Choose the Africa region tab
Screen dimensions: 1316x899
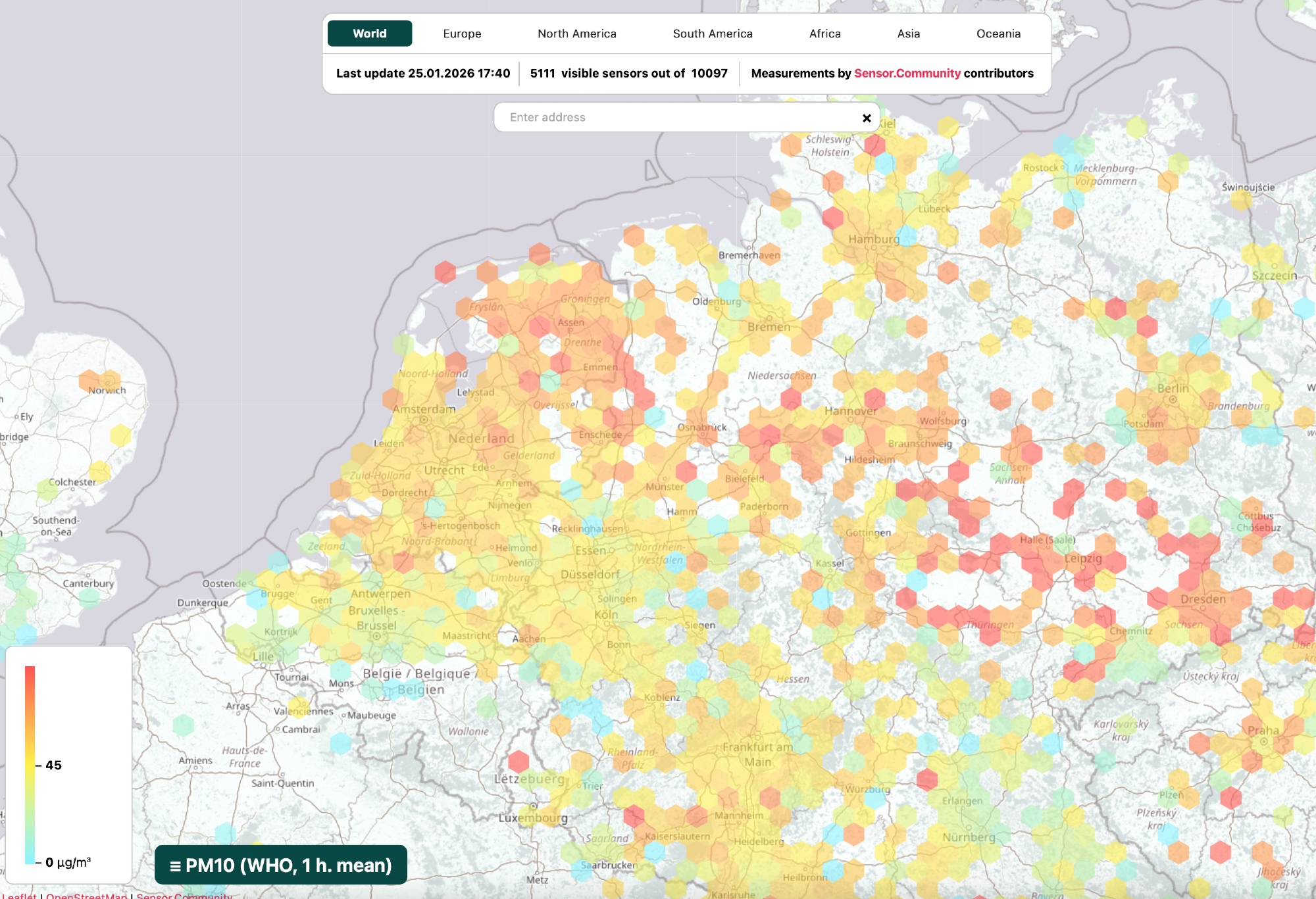pyautogui.click(x=824, y=34)
